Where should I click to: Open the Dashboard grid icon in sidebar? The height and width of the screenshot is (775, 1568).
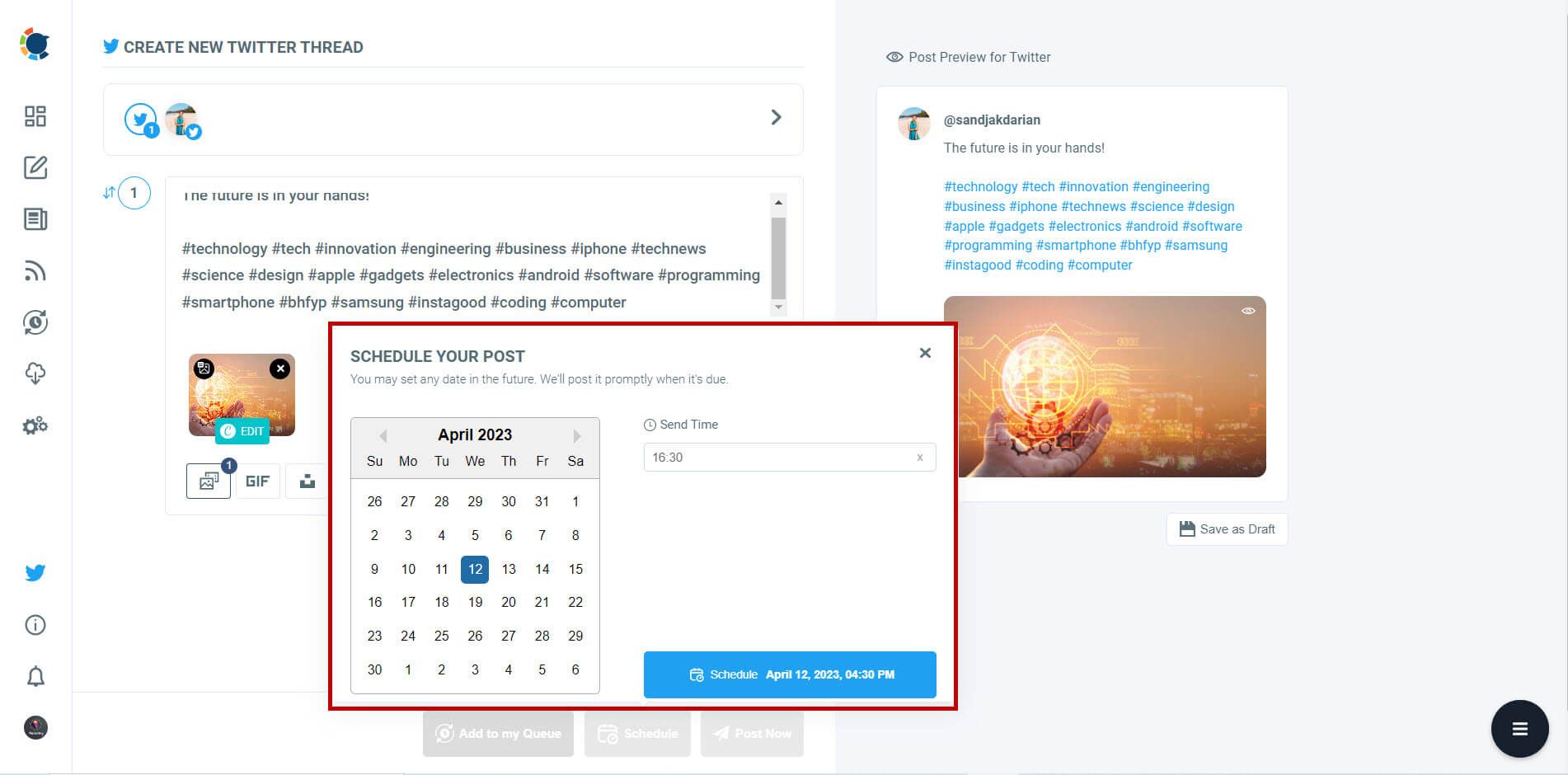tap(35, 117)
